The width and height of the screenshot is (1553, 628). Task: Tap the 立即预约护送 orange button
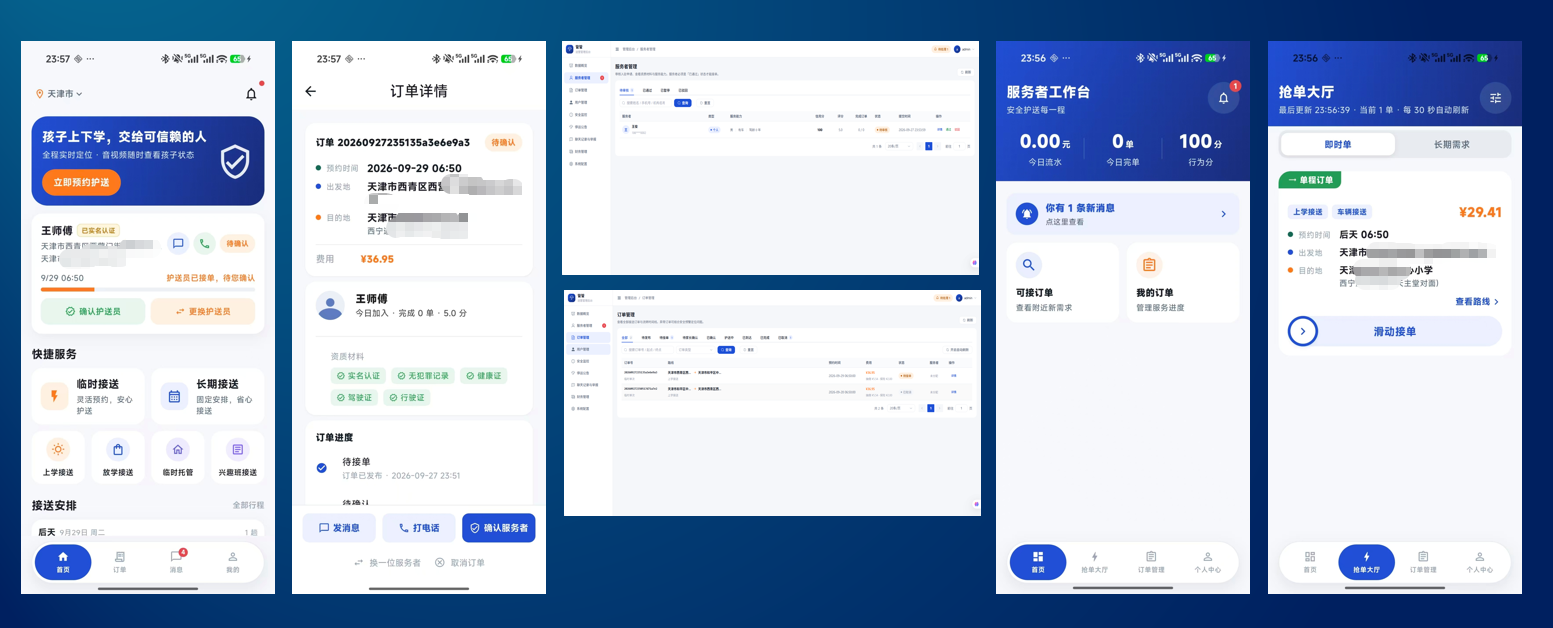(x=81, y=182)
